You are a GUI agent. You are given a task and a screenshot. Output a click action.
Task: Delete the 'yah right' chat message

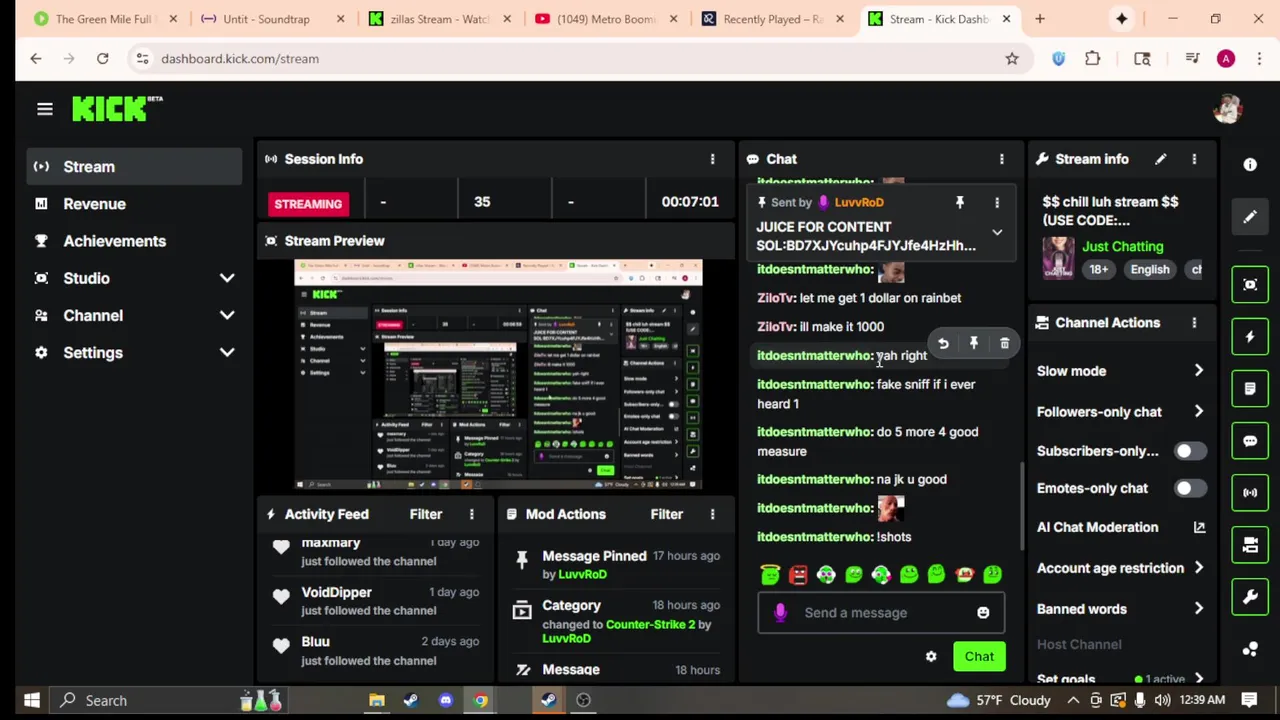[1004, 343]
